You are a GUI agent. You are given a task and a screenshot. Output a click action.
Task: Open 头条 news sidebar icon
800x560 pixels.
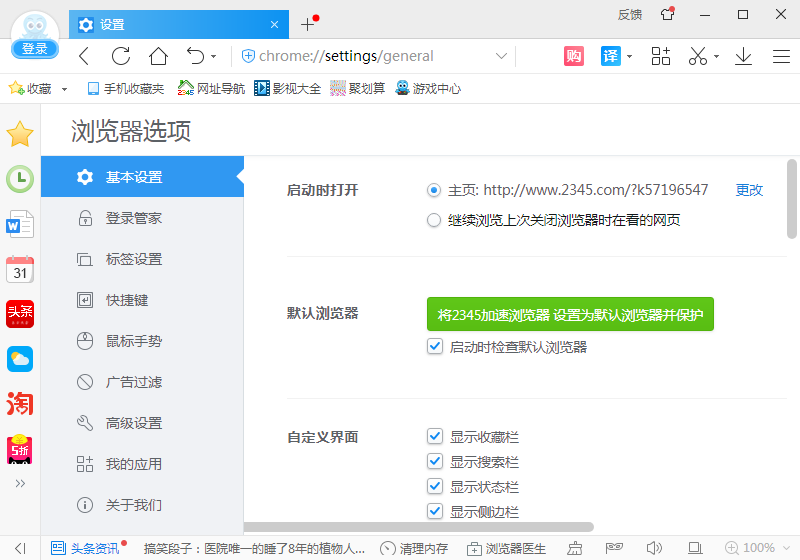point(20,314)
